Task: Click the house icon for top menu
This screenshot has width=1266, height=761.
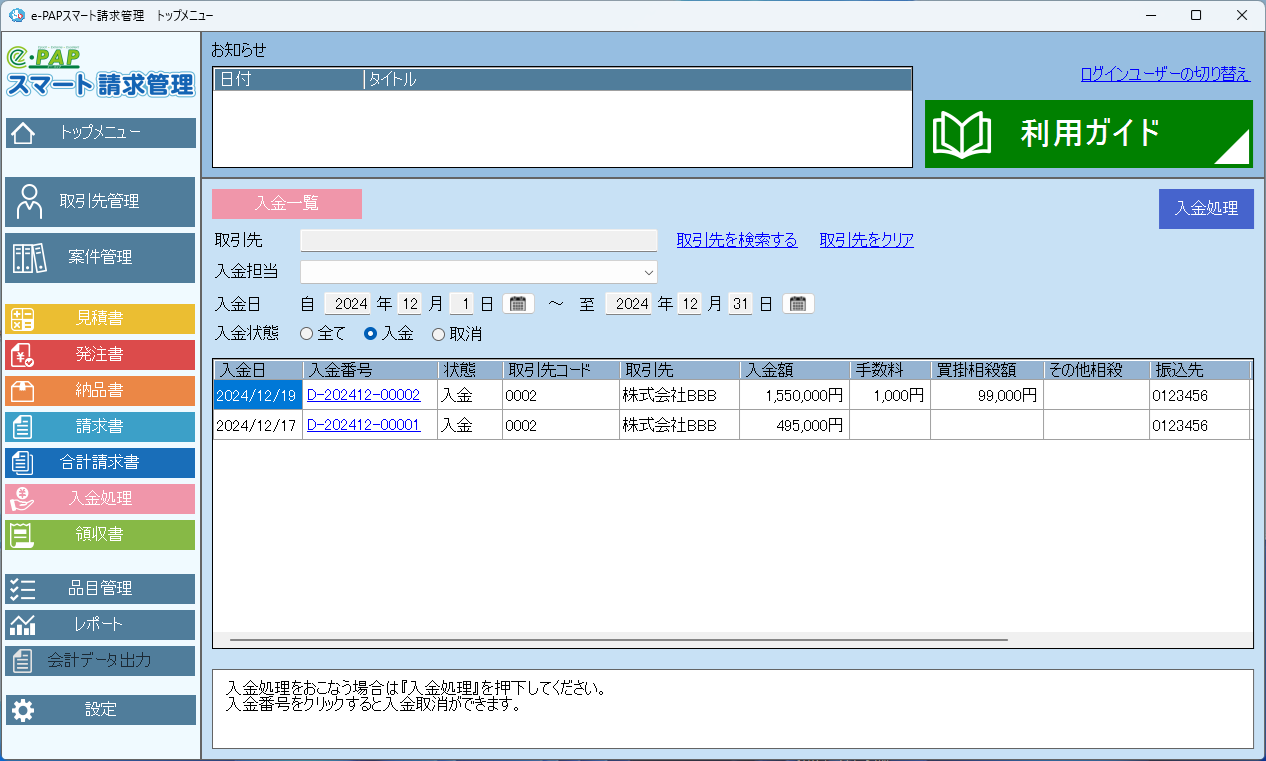Action: pyautogui.click(x=24, y=132)
